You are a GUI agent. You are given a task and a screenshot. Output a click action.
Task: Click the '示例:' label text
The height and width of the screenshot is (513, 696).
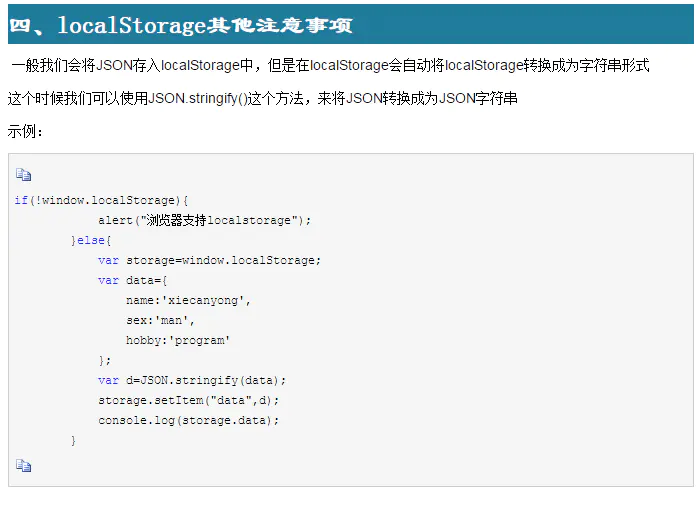(26, 131)
